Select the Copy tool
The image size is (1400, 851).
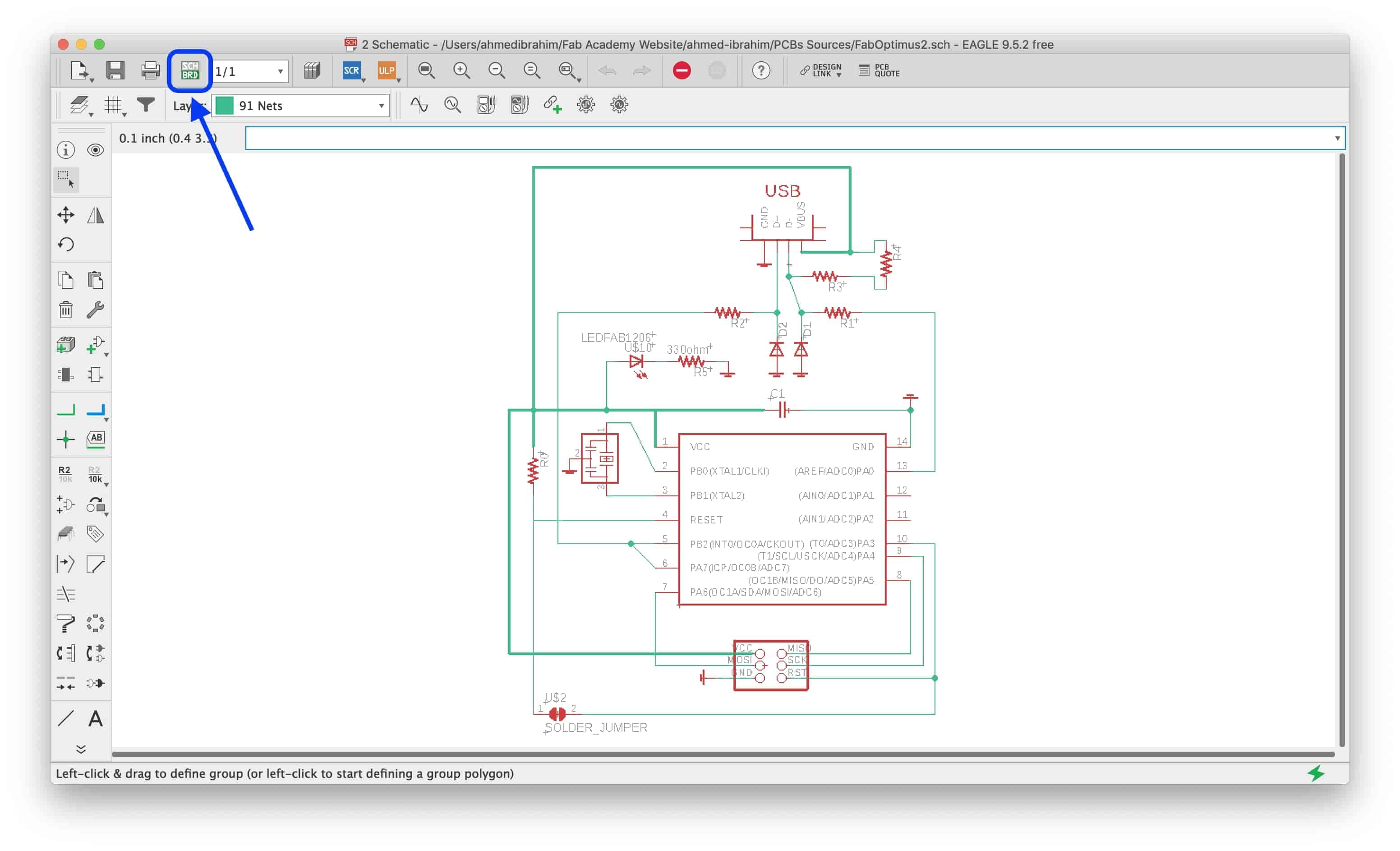tap(66, 280)
